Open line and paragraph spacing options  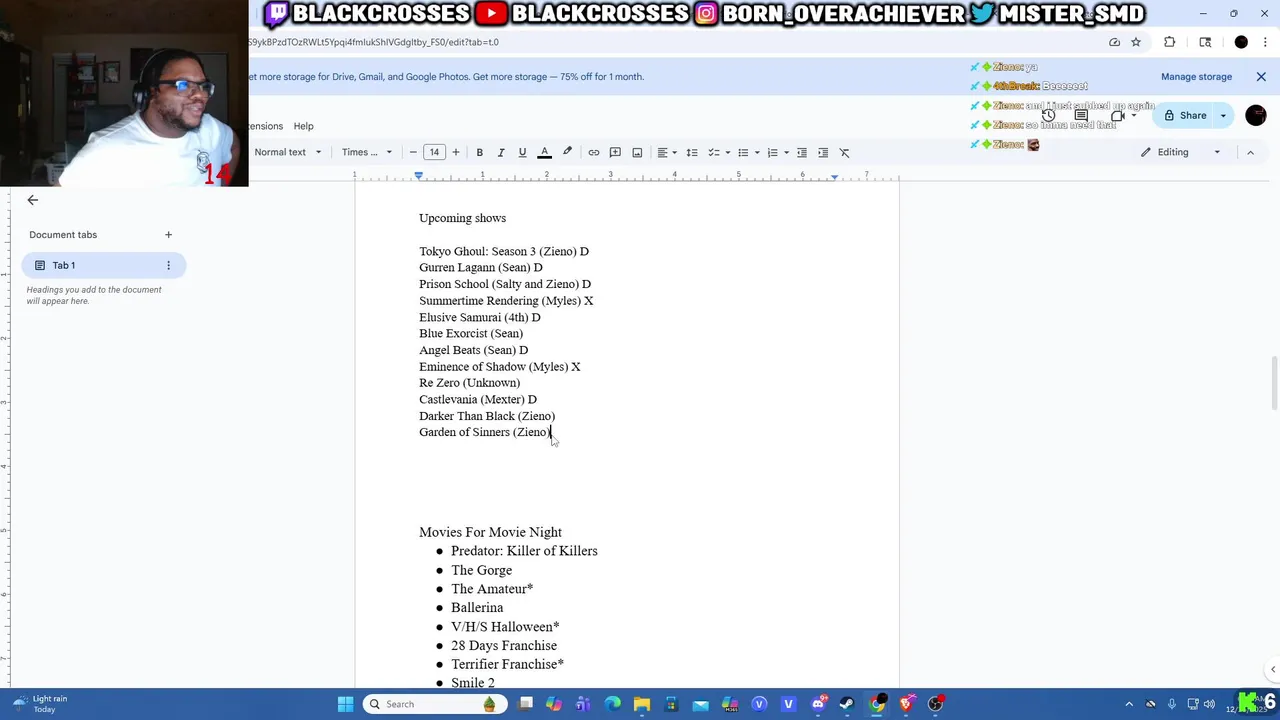691,152
